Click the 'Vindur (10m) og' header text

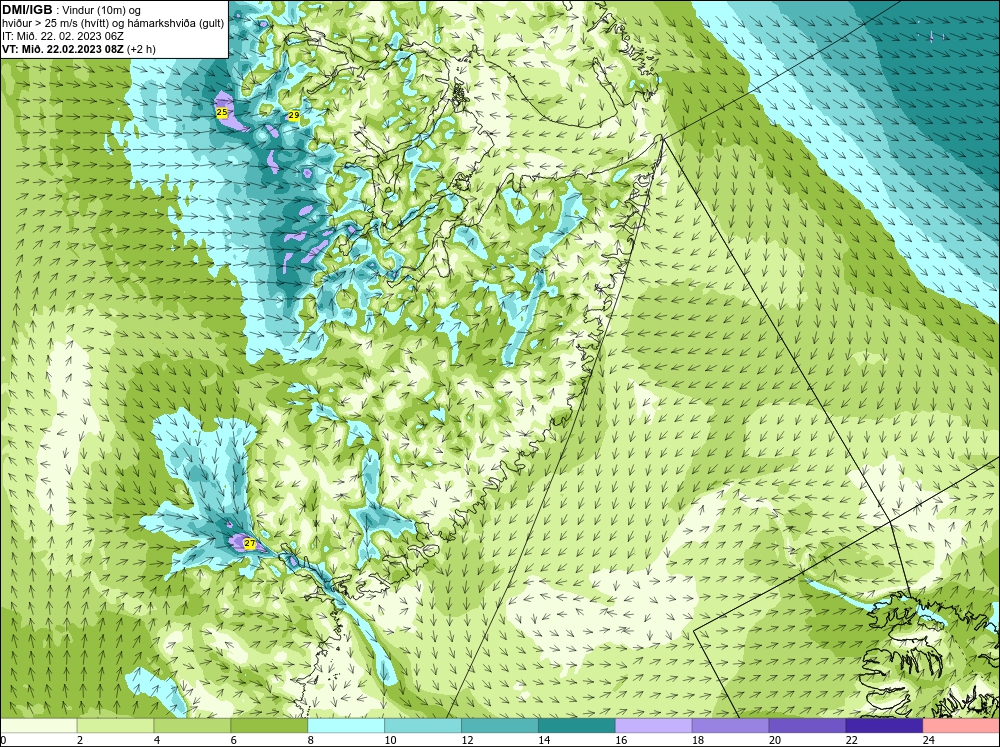coord(101,11)
